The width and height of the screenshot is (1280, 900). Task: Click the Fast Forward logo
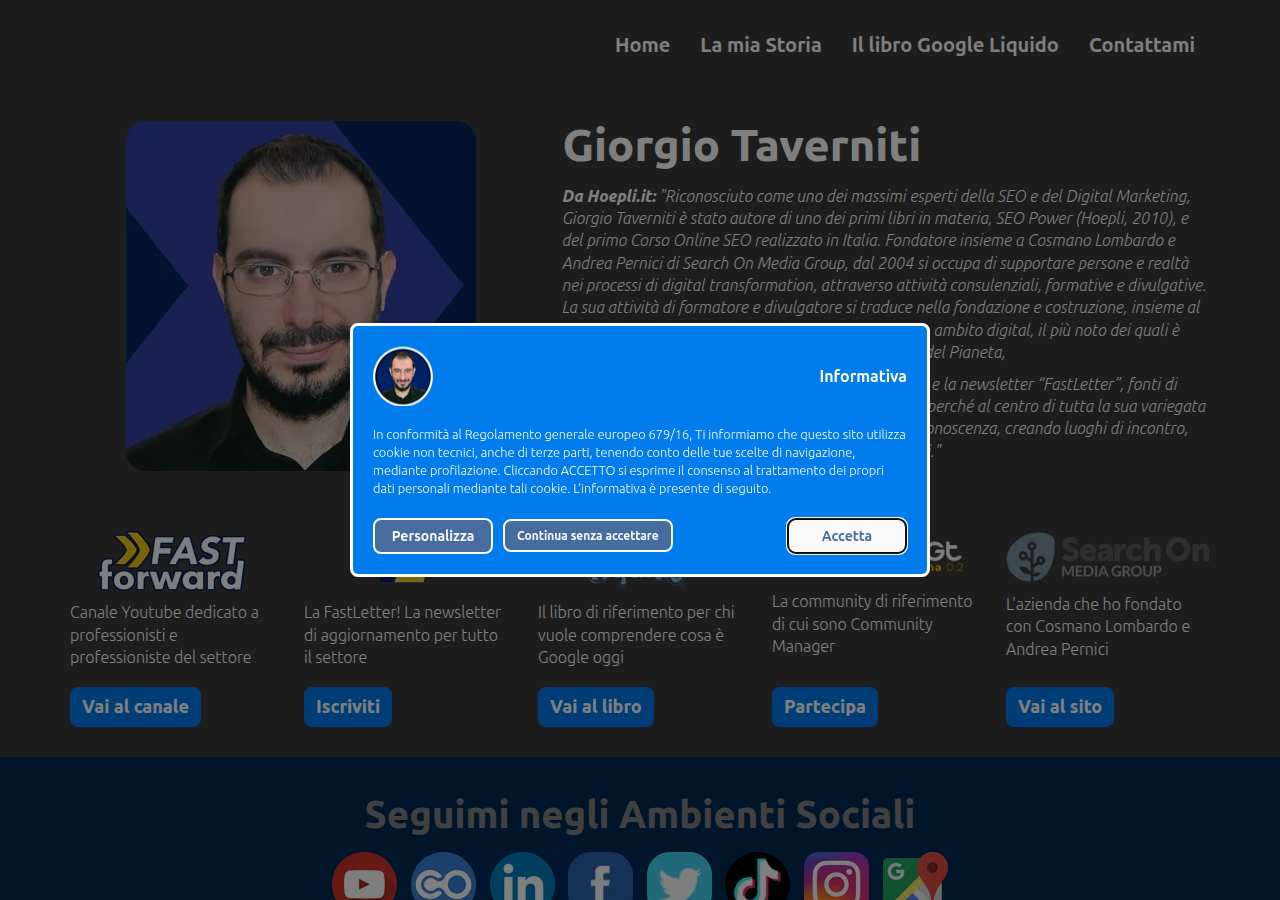tap(172, 562)
